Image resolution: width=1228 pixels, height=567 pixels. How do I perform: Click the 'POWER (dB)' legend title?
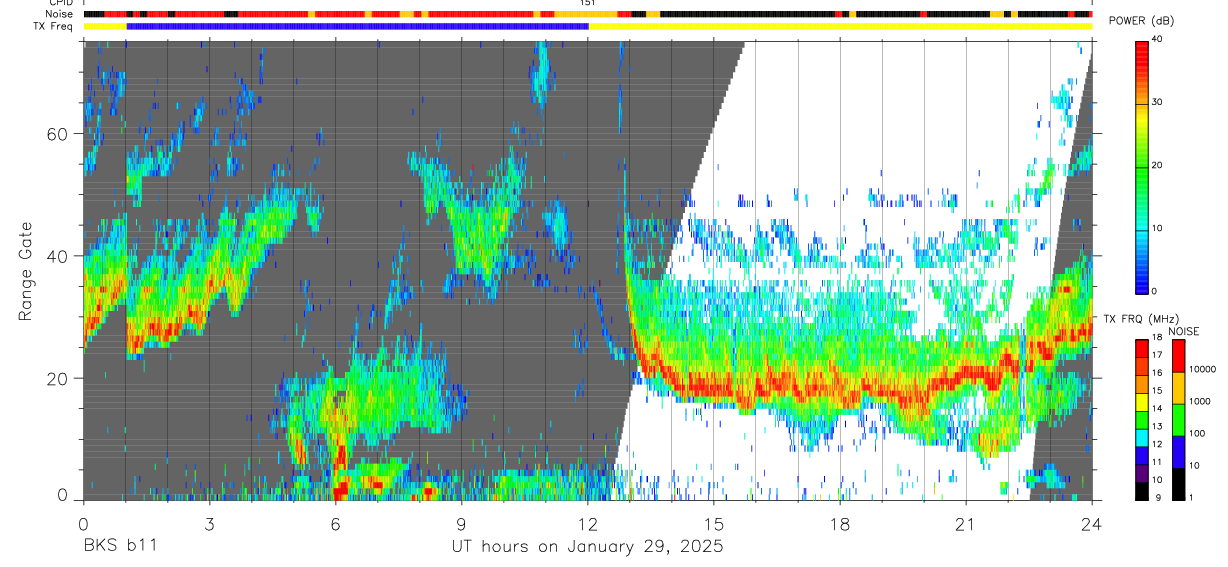point(1143,21)
